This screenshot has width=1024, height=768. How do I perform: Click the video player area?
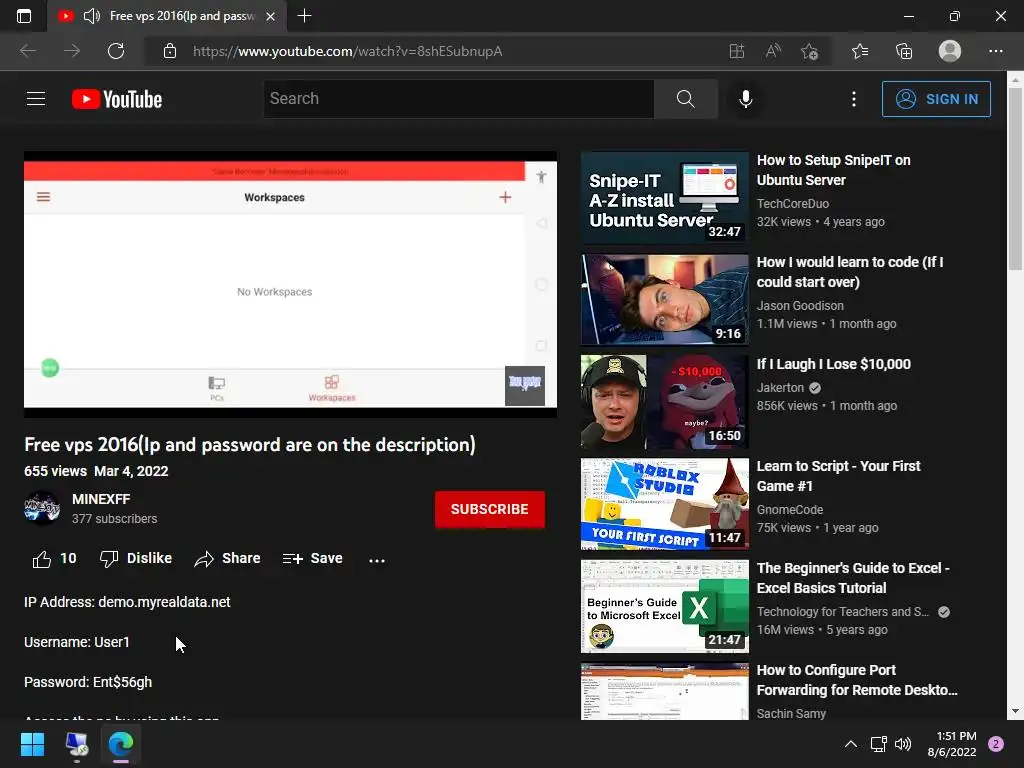click(290, 284)
